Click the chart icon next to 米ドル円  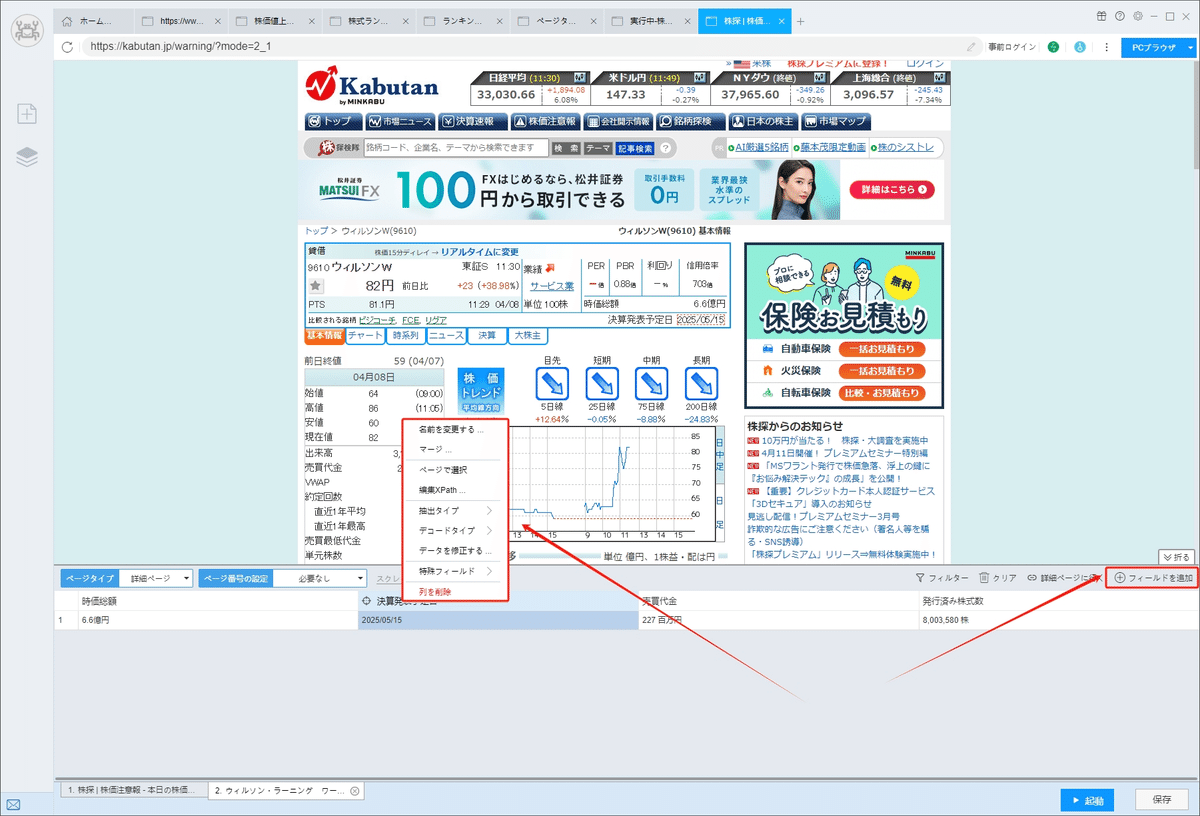coord(701,77)
